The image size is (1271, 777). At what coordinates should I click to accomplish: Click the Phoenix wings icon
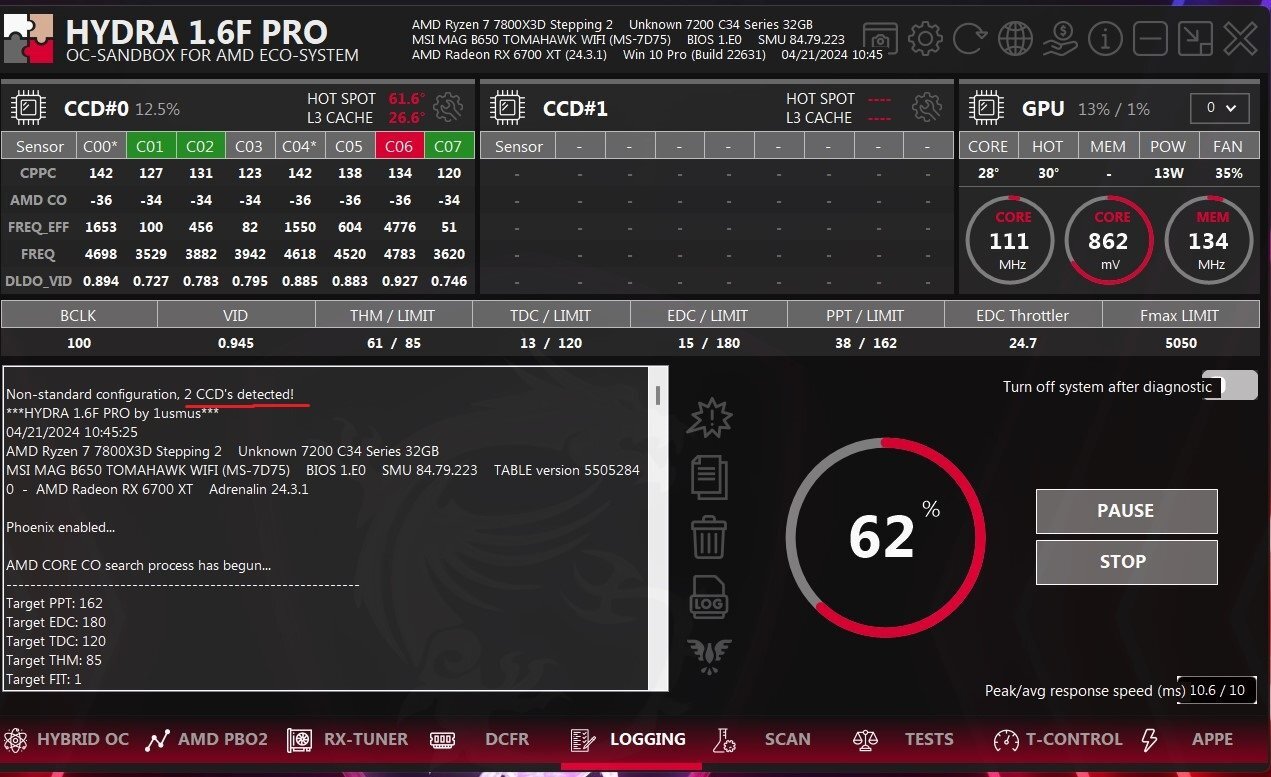709,655
